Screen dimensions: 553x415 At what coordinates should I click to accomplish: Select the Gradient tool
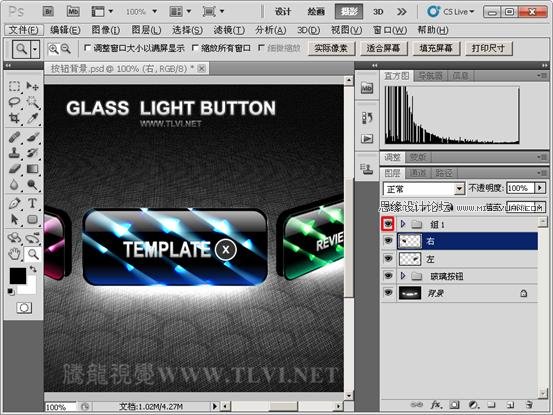(x=32, y=169)
